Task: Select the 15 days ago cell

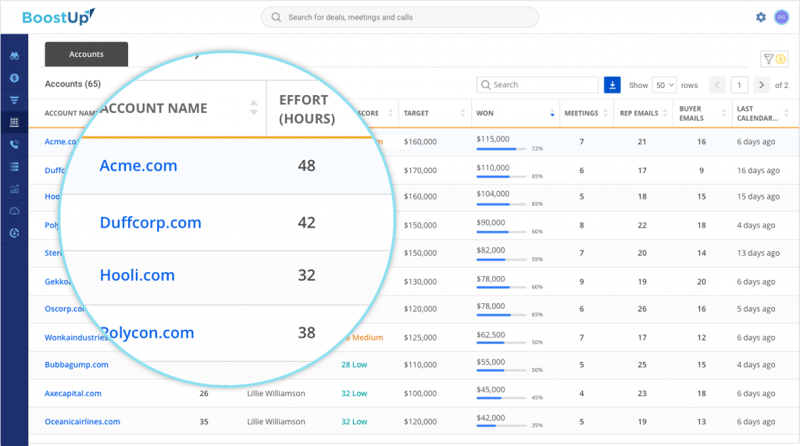Action: [x=758, y=196]
